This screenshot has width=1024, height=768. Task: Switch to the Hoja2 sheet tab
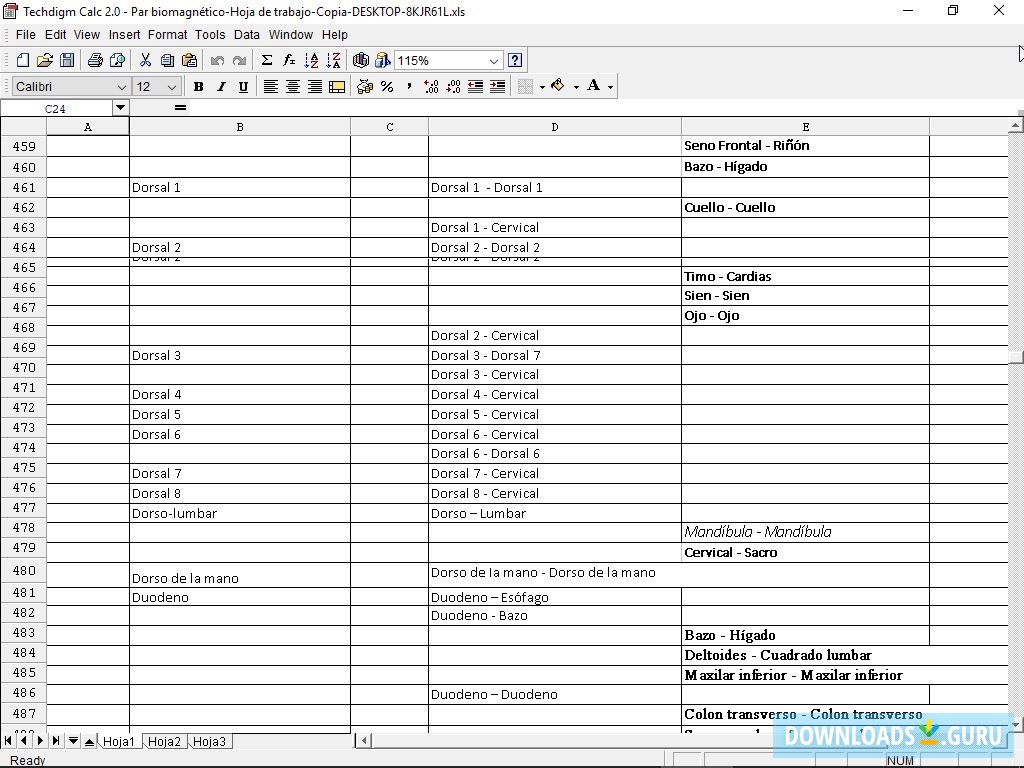pyautogui.click(x=164, y=741)
